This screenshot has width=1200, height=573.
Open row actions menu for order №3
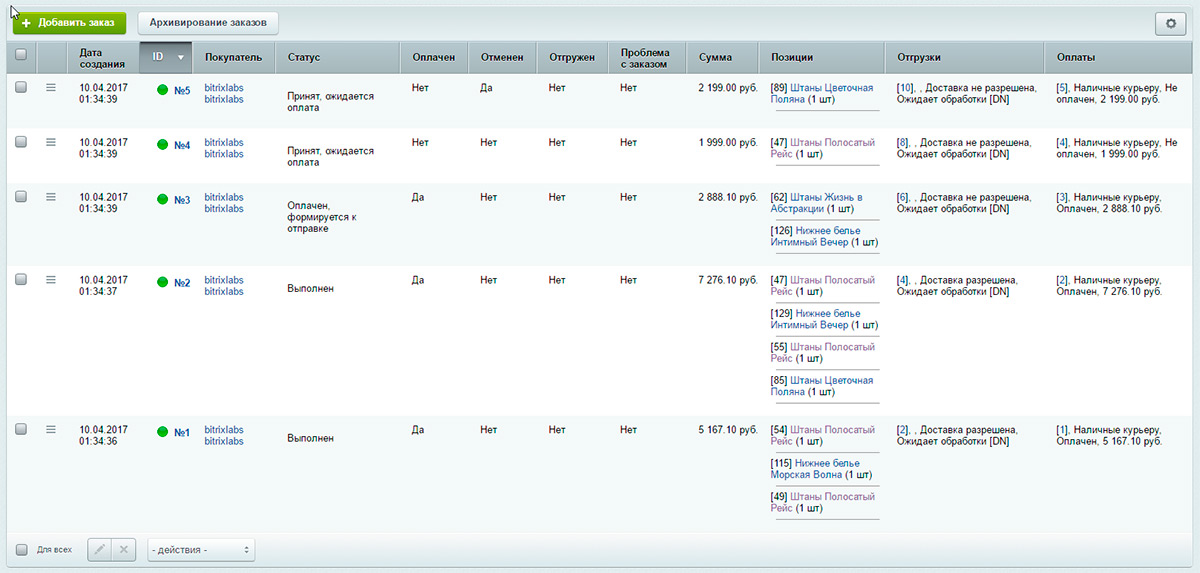[x=51, y=197]
